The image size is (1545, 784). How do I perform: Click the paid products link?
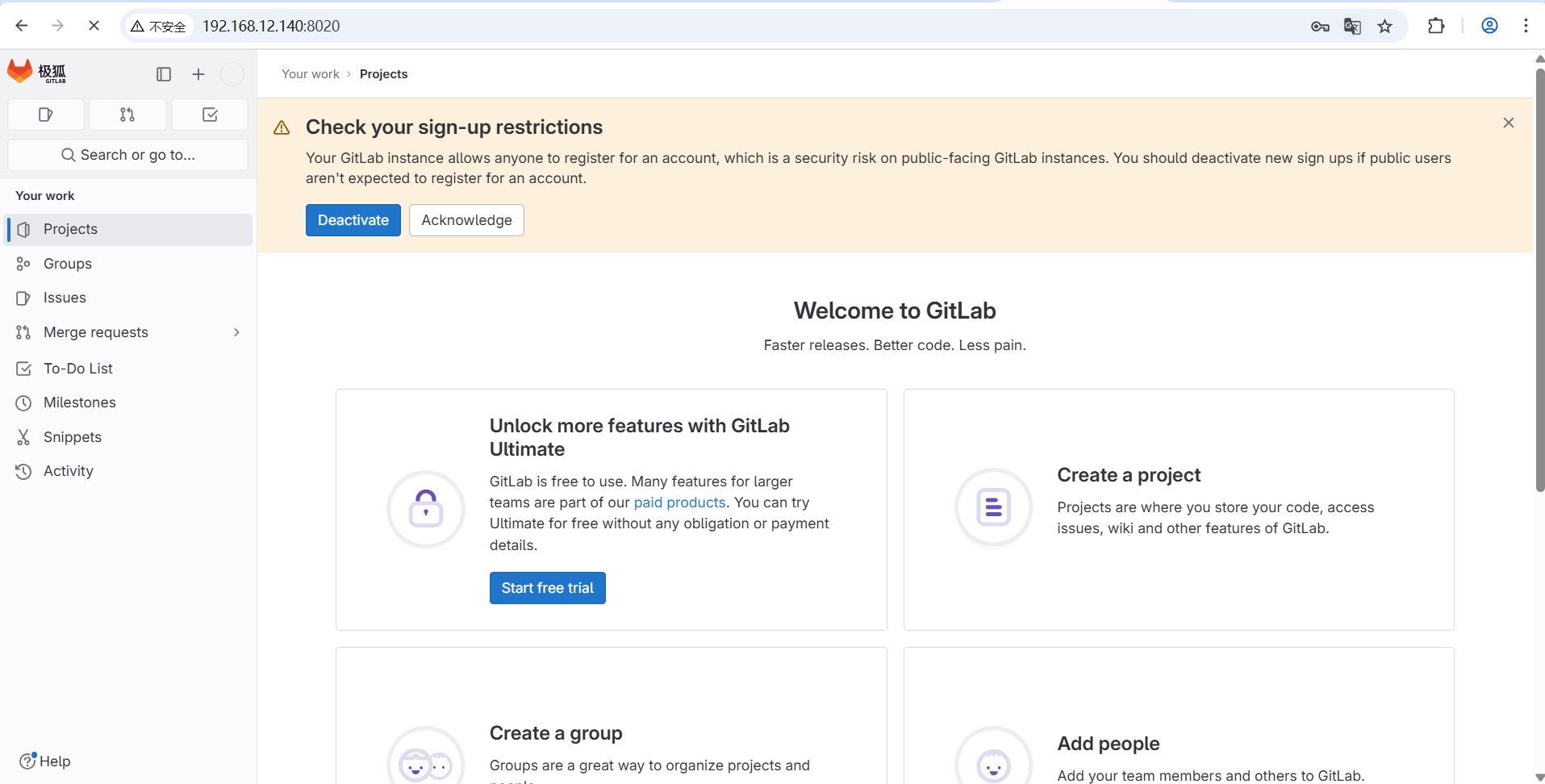point(679,503)
